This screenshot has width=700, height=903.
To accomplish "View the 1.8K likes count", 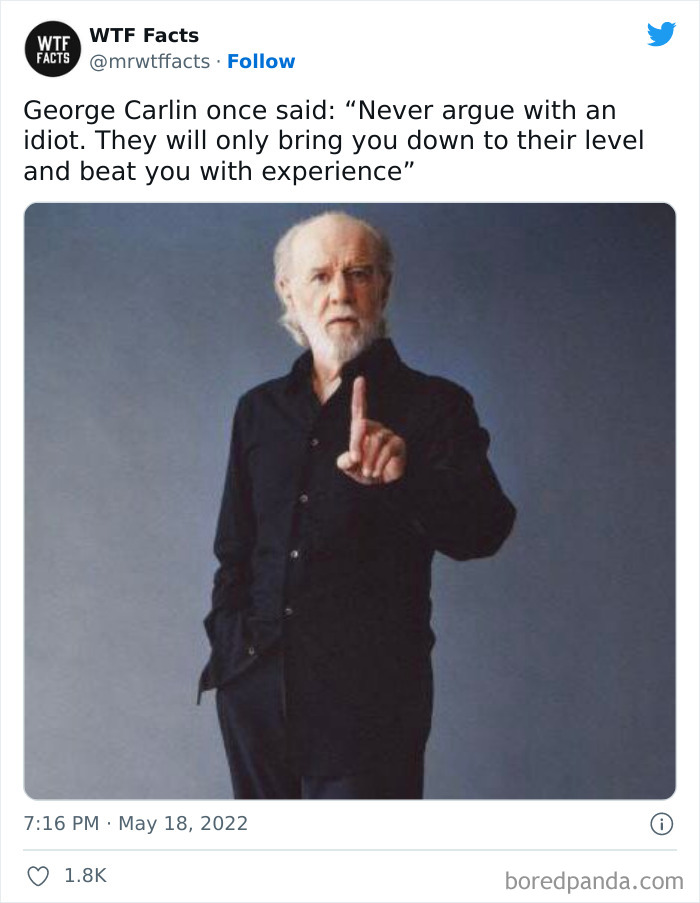I will tap(85, 875).
